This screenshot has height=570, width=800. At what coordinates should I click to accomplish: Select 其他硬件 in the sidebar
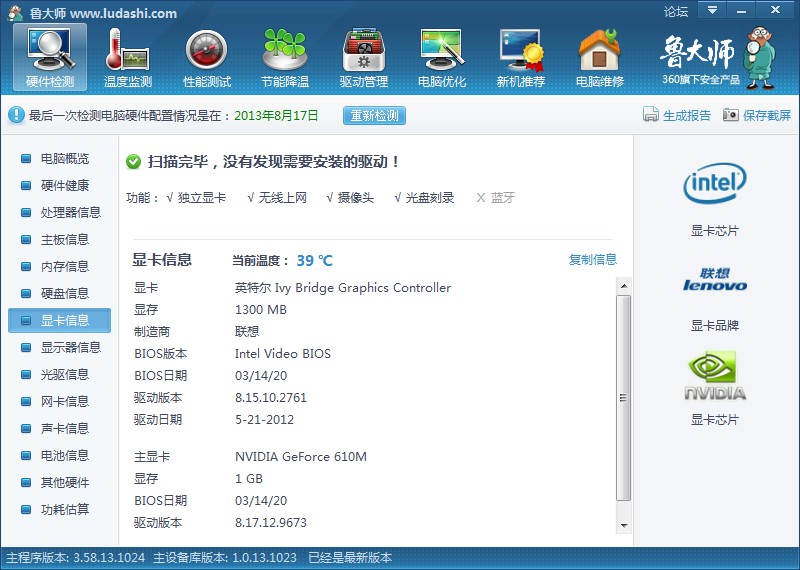(x=64, y=482)
